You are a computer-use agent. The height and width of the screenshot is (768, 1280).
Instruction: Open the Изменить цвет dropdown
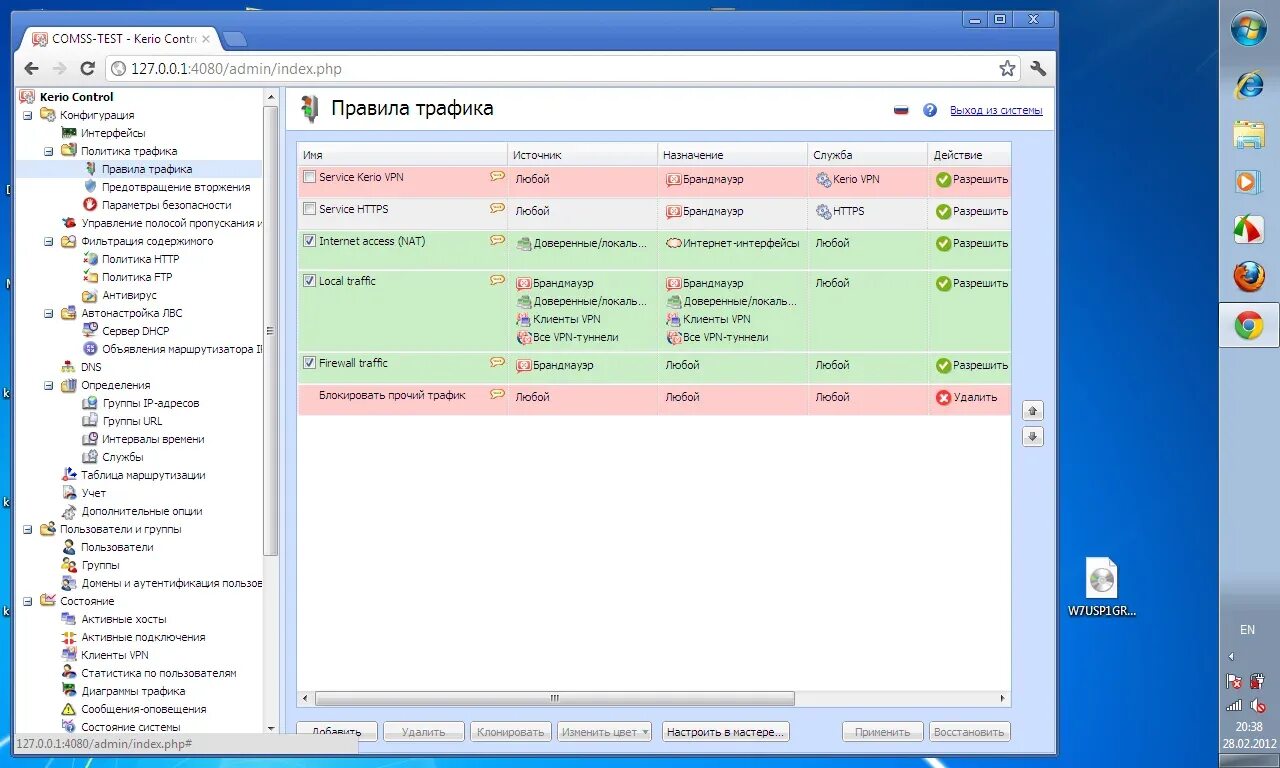[604, 732]
